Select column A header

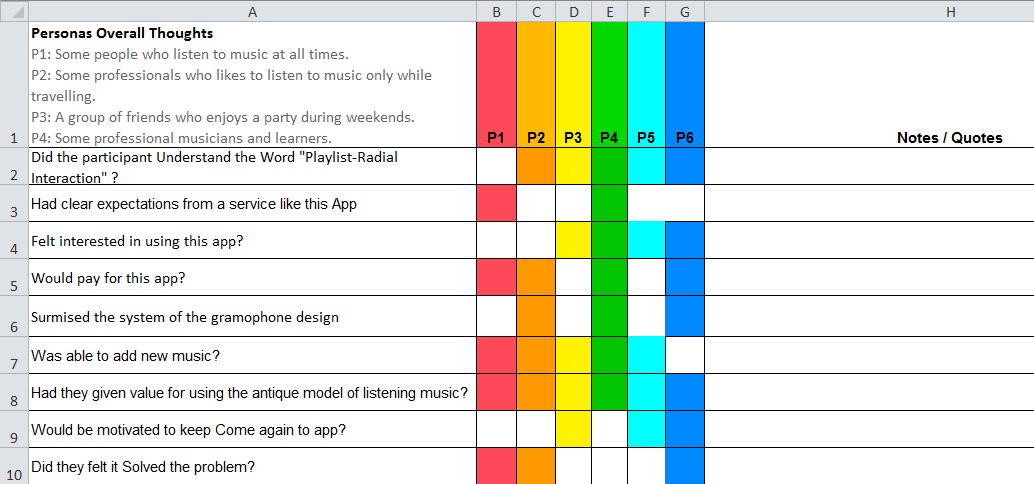tap(252, 11)
